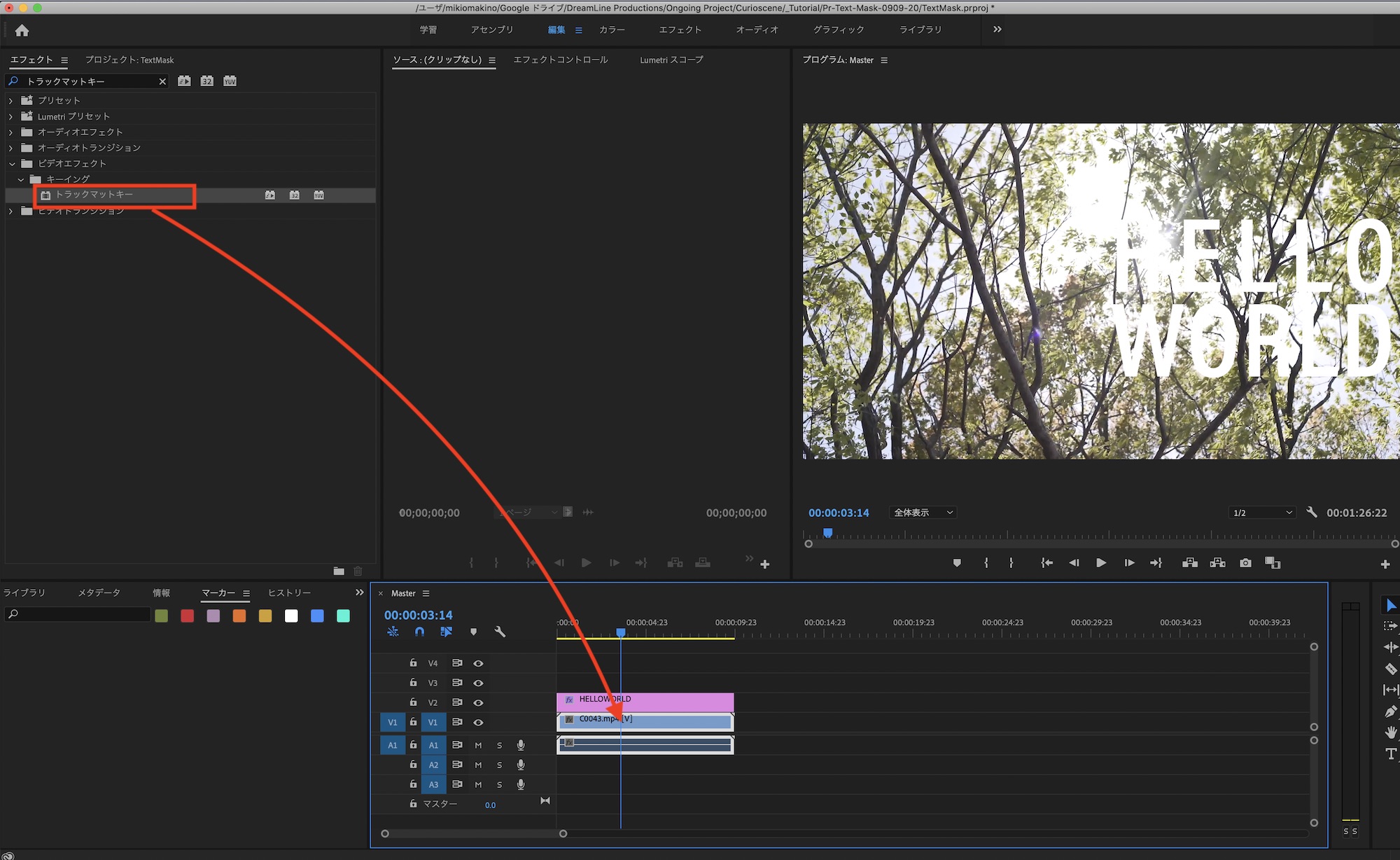Expand the オーディオエフェクト folder
This screenshot has width=1400, height=860.
click(x=10, y=132)
